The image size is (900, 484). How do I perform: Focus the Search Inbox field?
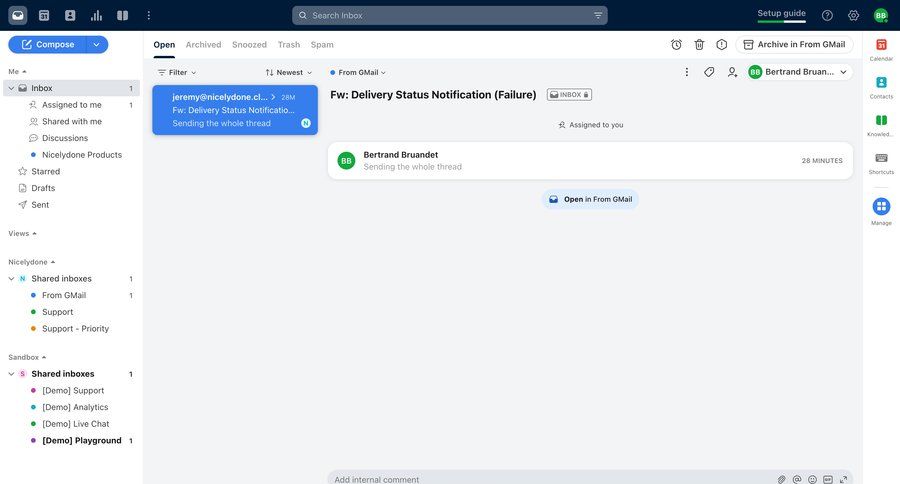tap(450, 16)
